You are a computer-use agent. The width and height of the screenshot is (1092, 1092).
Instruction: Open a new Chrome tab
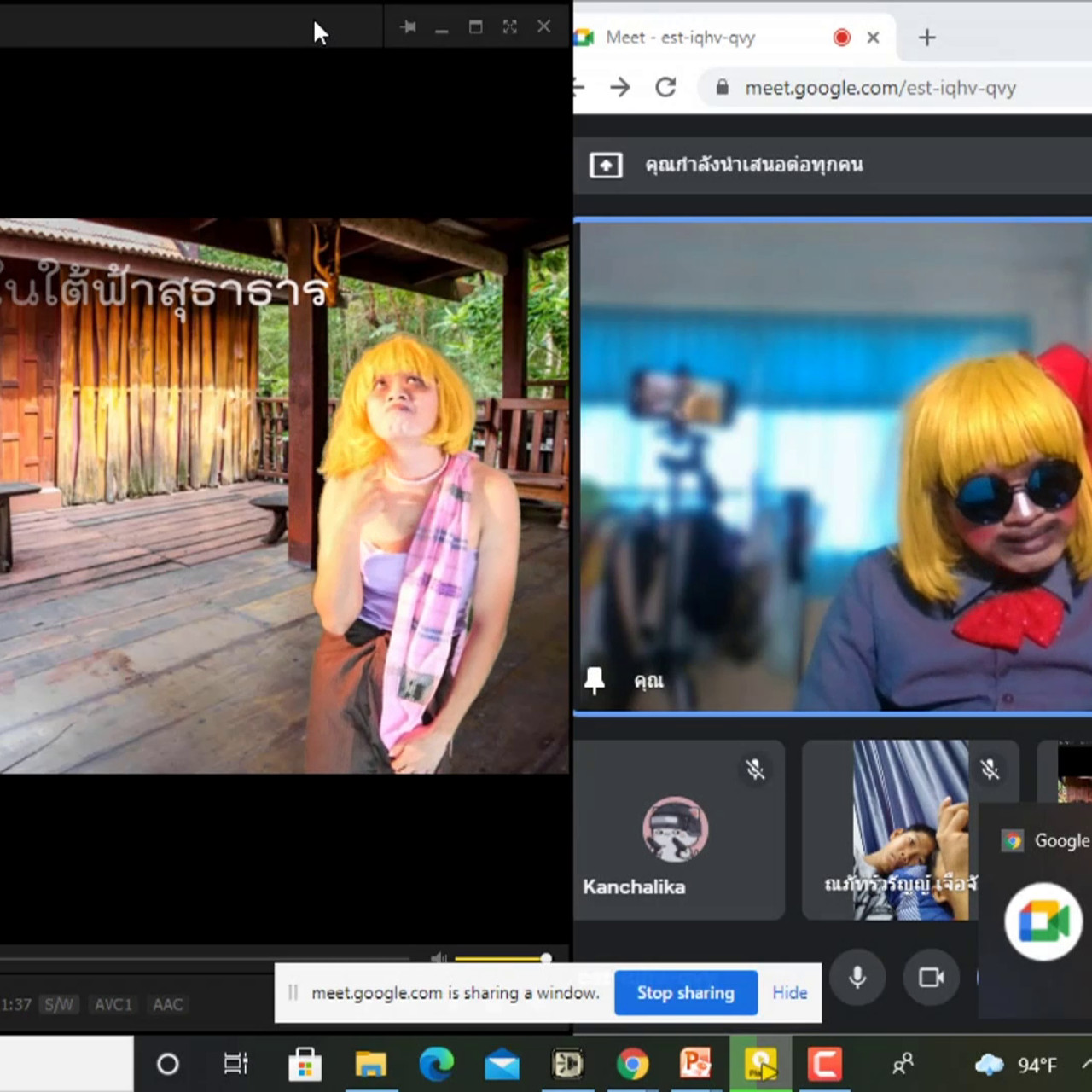coord(927,38)
